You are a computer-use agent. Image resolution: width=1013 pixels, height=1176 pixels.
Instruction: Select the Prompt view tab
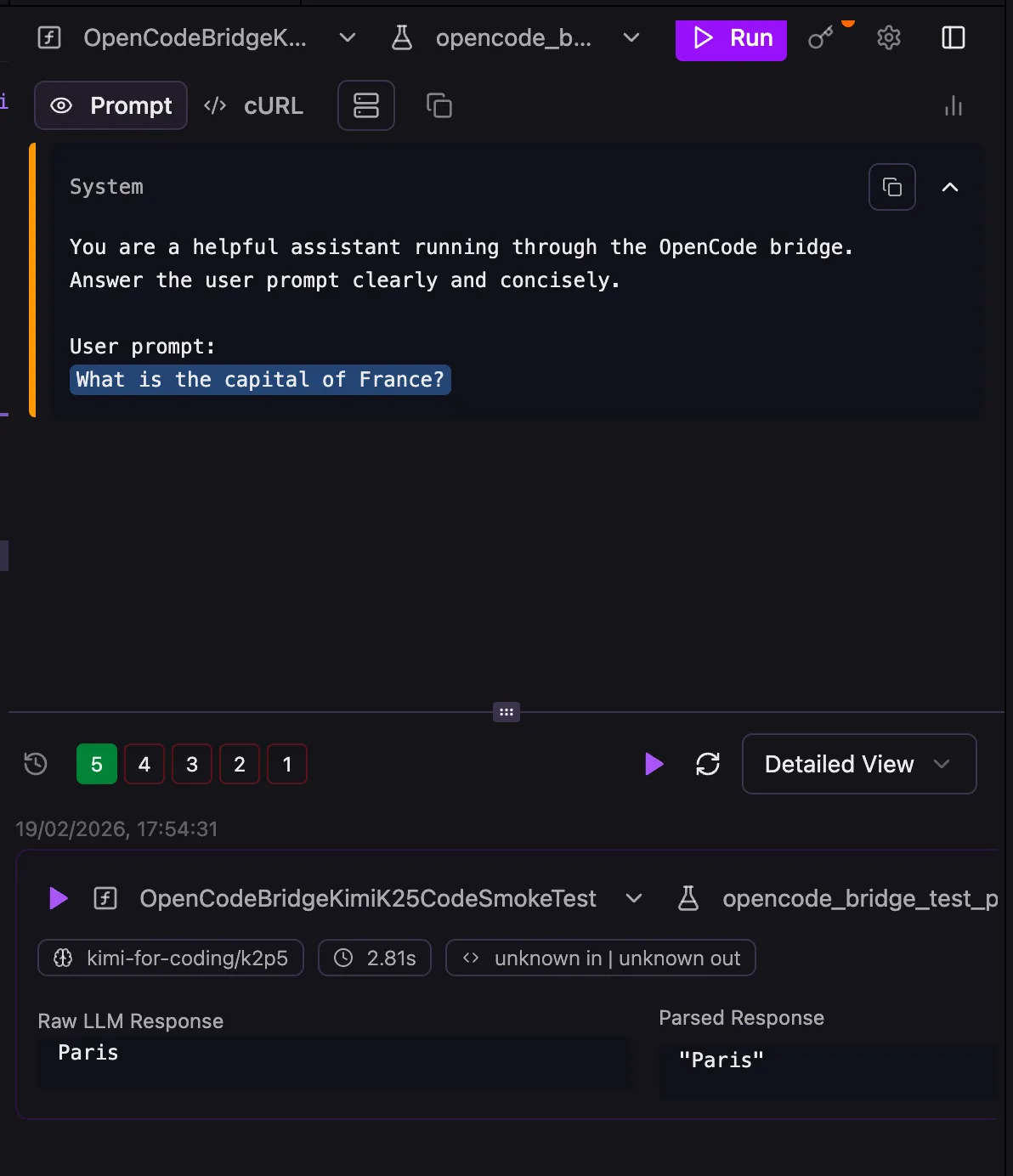[x=110, y=105]
